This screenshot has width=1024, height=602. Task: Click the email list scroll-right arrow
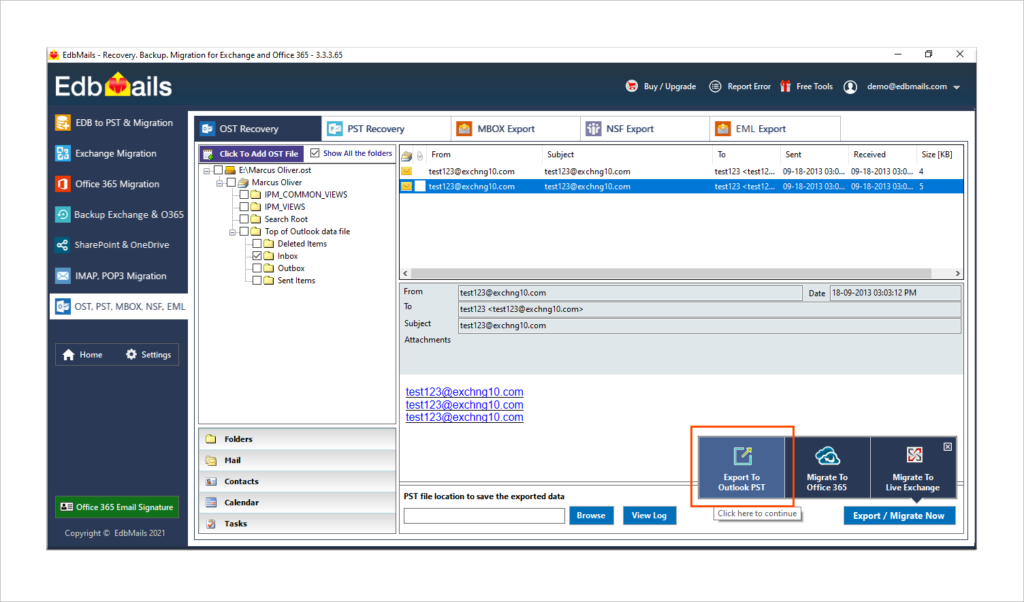pyautogui.click(x=957, y=274)
